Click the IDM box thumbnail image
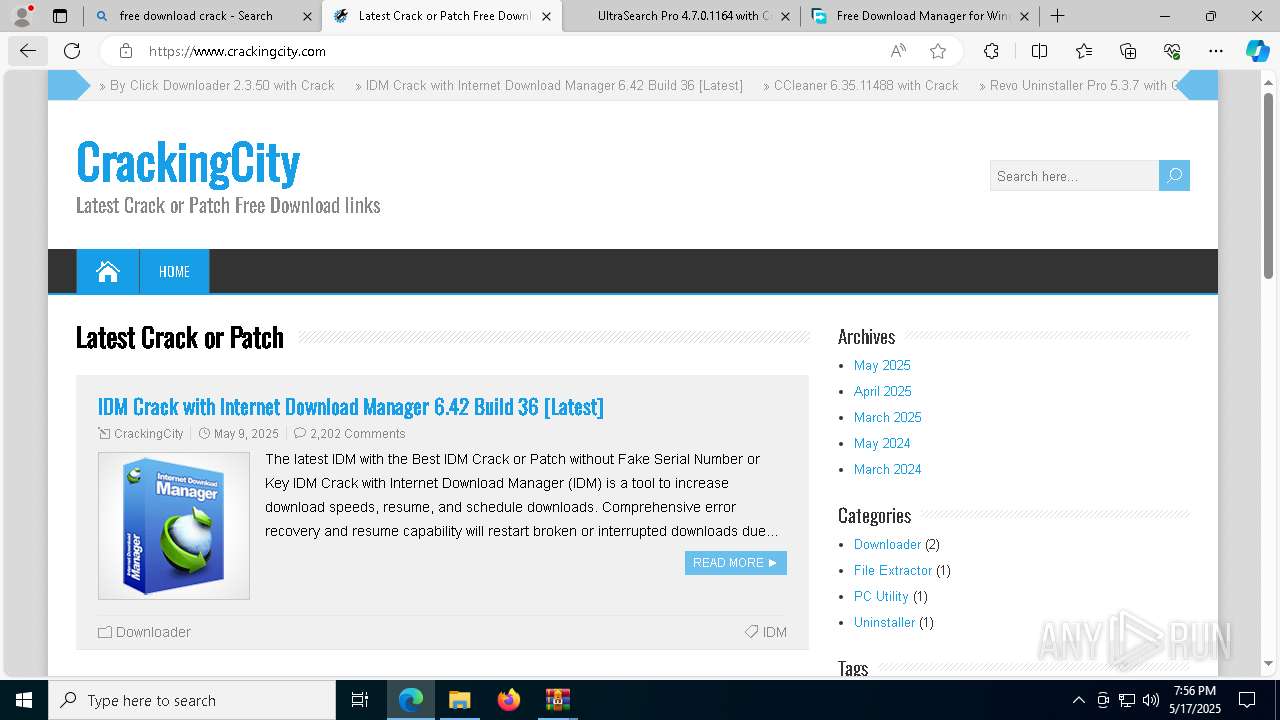1280x720 pixels. 174,526
